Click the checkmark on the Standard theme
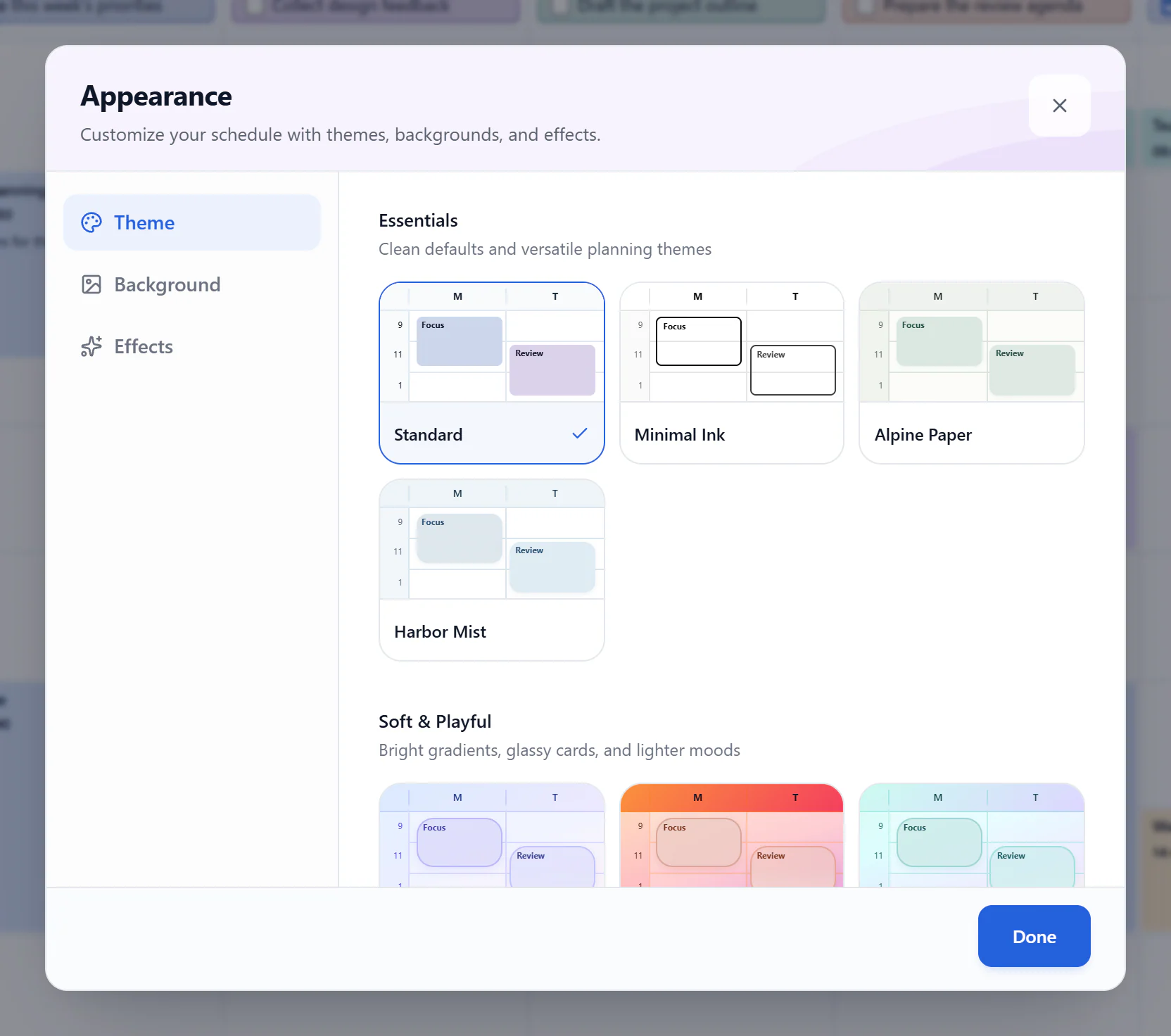Screen dimensions: 1171x1036 pyautogui.click(x=580, y=434)
